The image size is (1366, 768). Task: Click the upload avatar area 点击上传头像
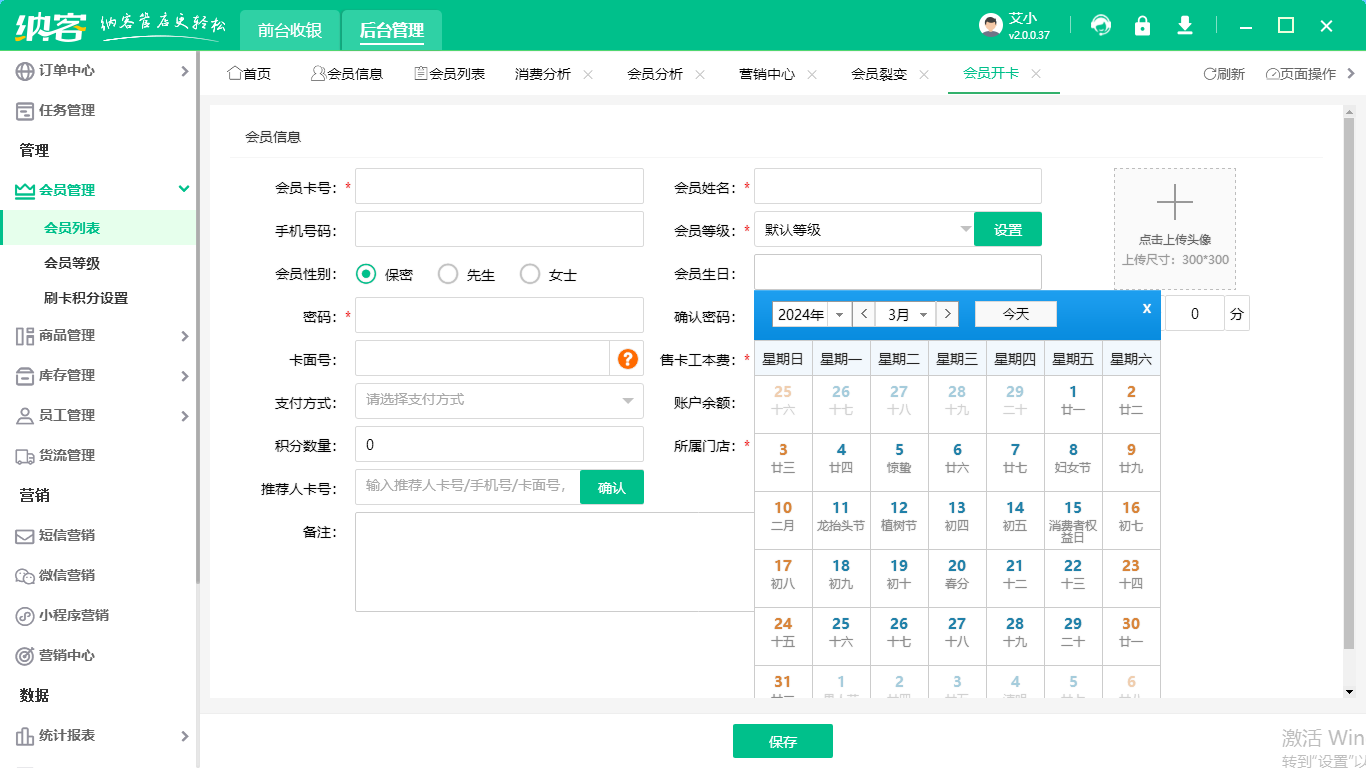tap(1174, 228)
